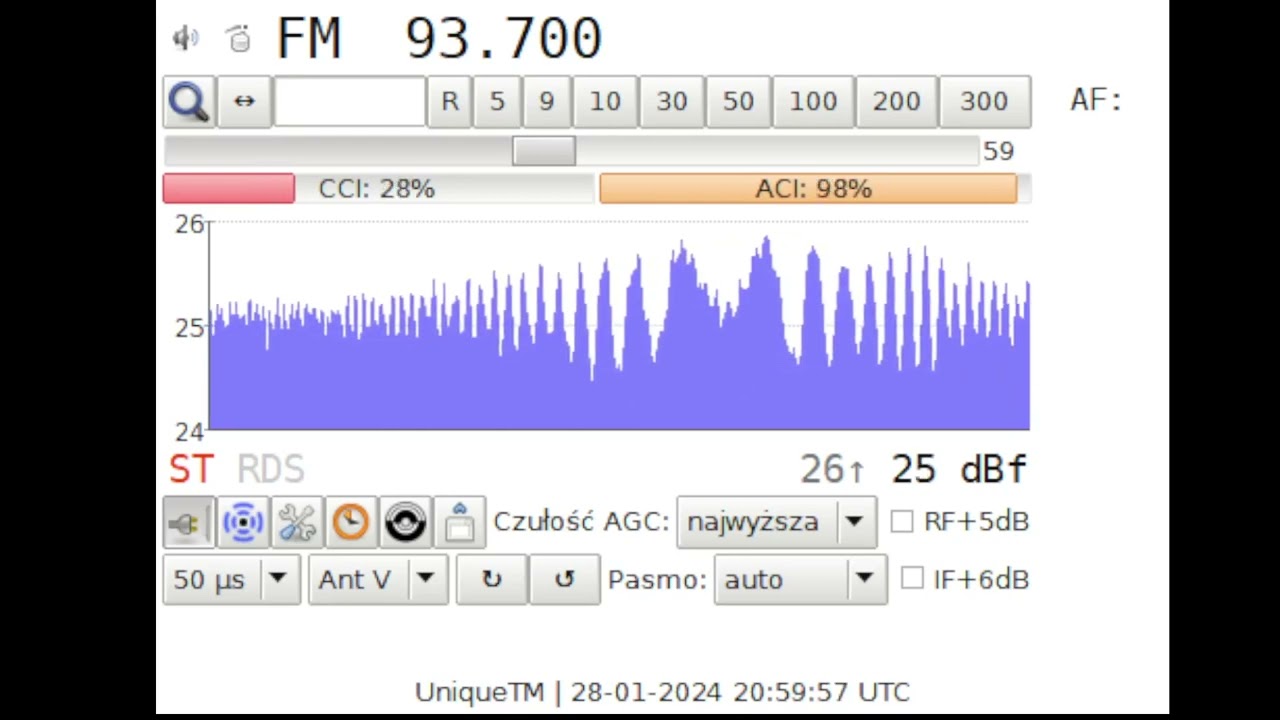Image resolution: width=1280 pixels, height=720 pixels.
Task: Enable the RF+5dB checkbox
Action: 901,521
